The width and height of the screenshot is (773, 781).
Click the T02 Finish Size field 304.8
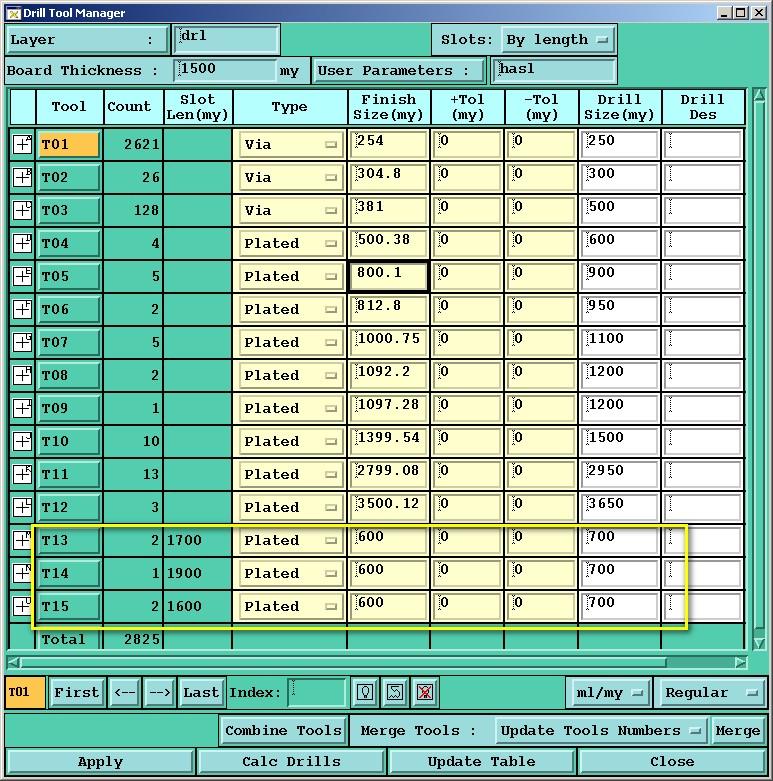pos(388,177)
